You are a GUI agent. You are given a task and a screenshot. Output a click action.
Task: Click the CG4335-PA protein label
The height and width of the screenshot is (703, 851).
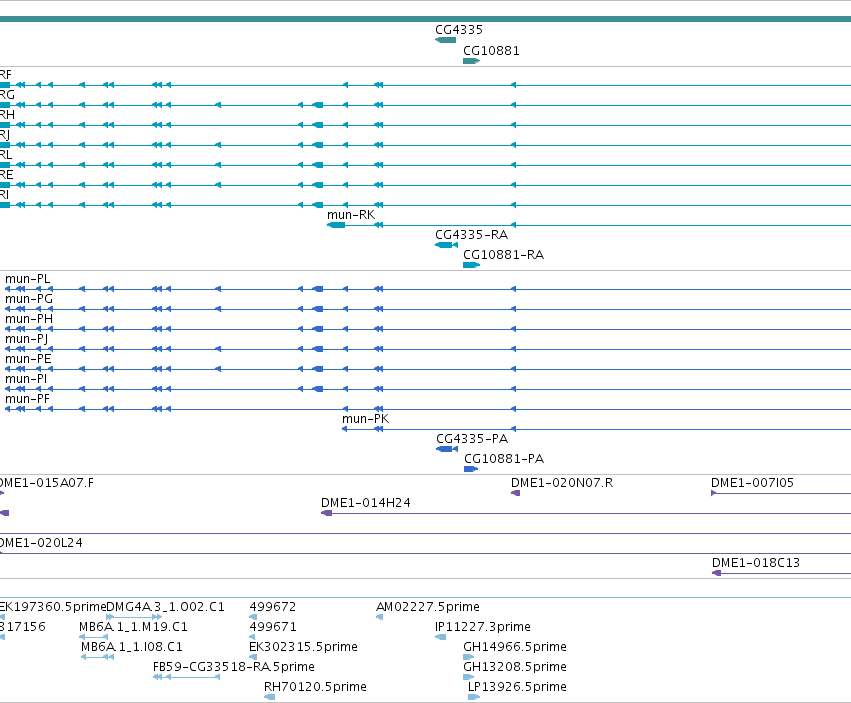[472, 439]
